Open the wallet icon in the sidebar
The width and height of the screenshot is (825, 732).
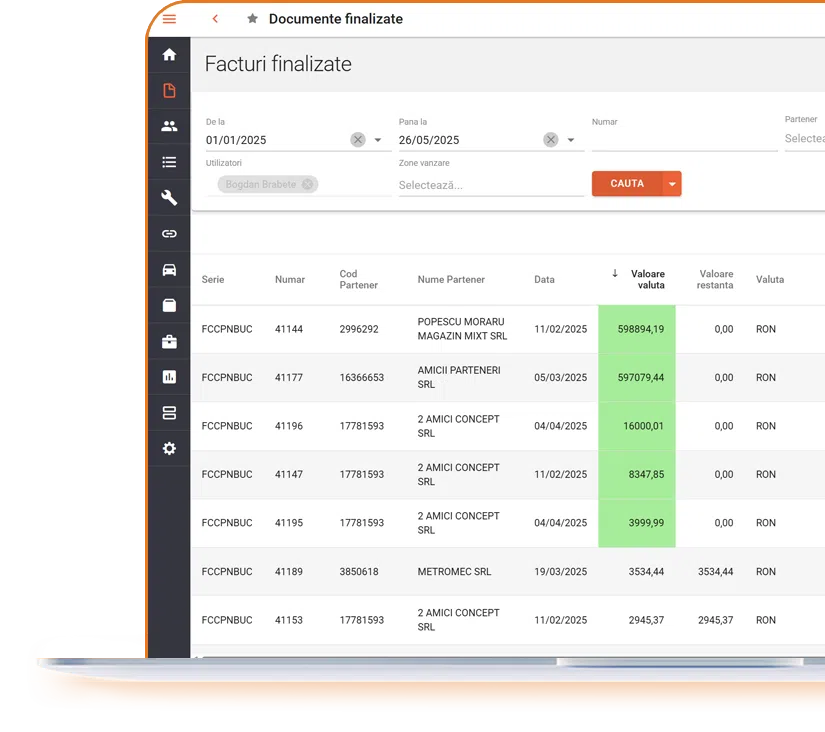click(168, 305)
